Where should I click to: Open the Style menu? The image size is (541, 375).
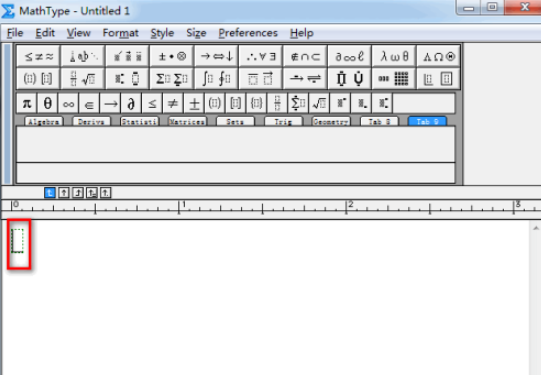162,33
